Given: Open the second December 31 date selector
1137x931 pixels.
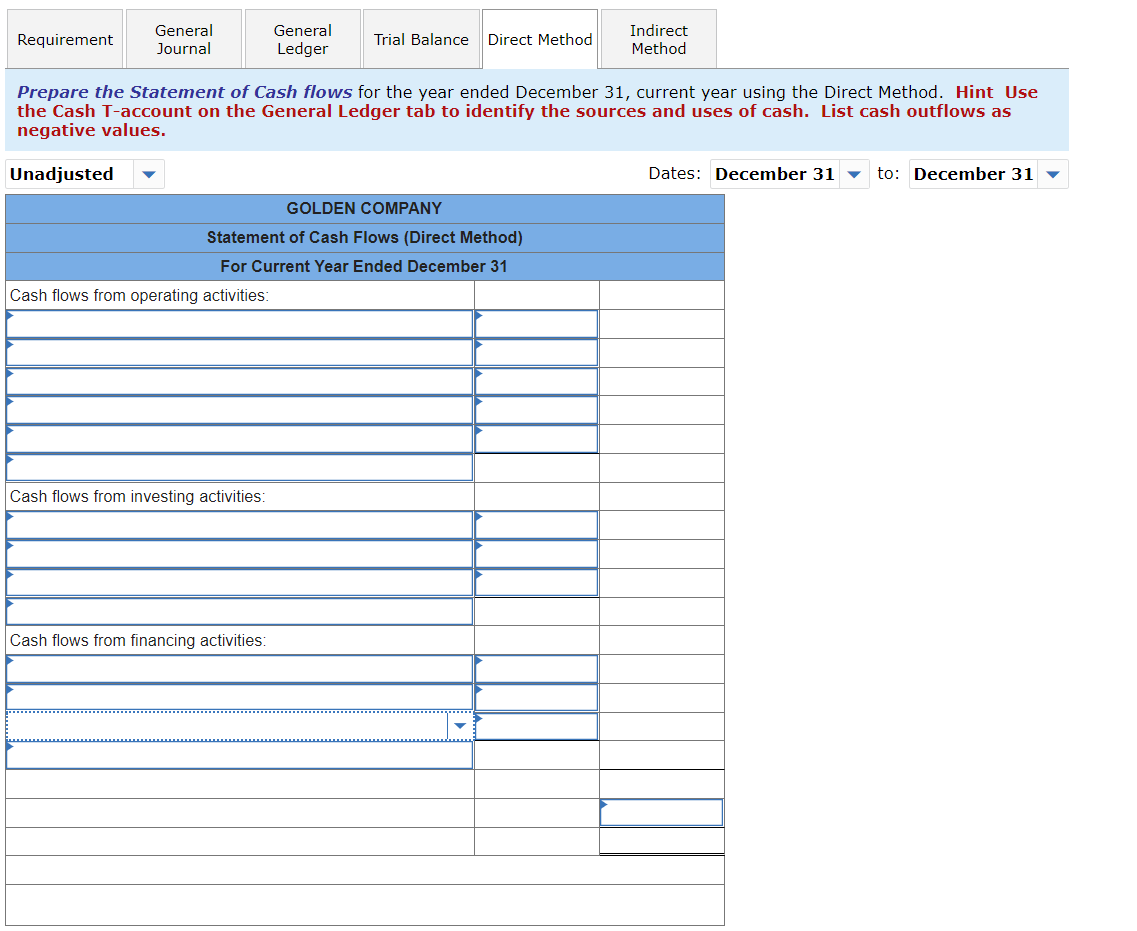Looking at the screenshot, I should point(1052,173).
